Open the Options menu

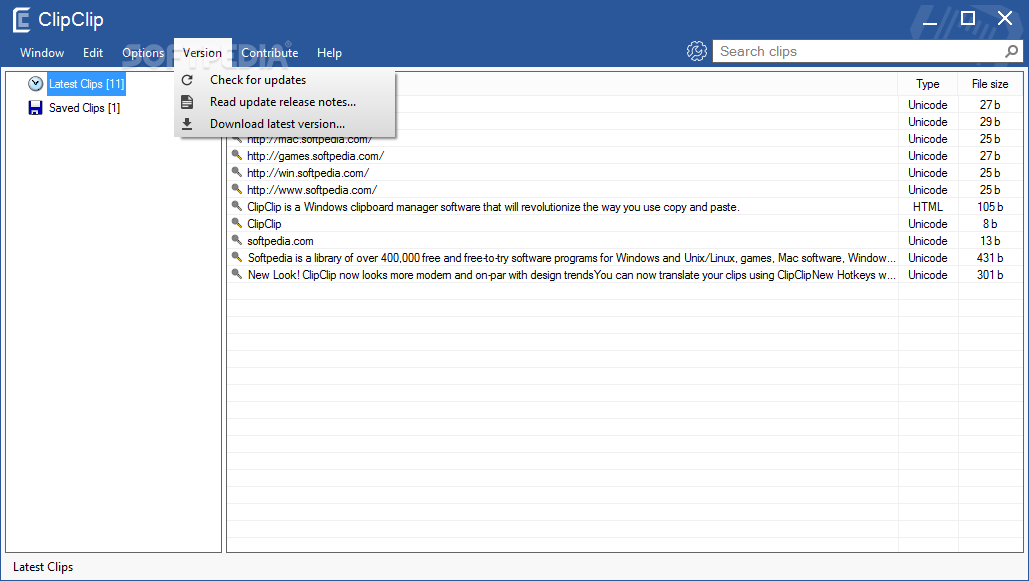point(143,53)
